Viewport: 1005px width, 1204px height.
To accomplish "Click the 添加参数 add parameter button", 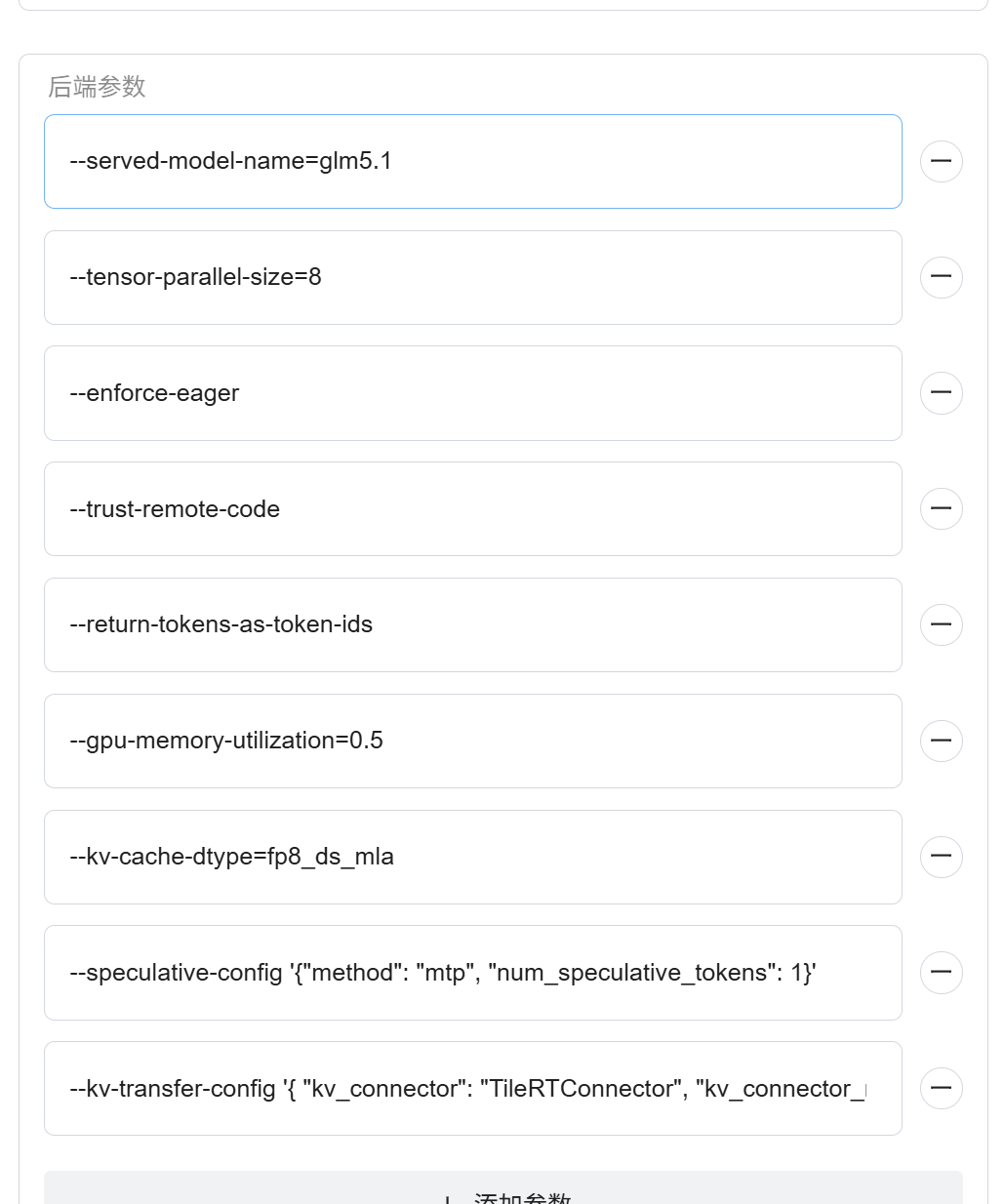I will (x=503, y=1188).
